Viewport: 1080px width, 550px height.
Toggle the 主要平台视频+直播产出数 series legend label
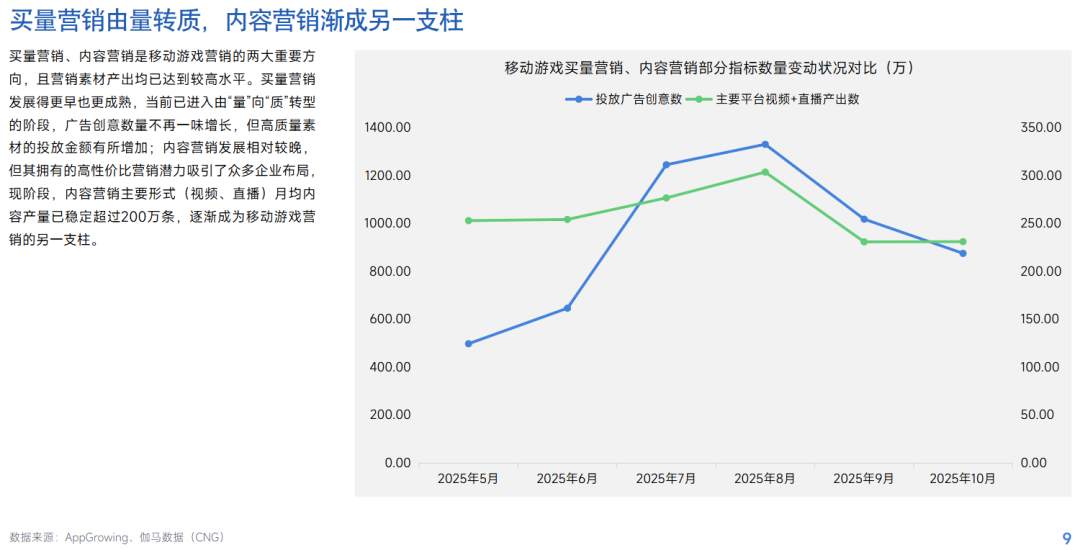[787, 99]
